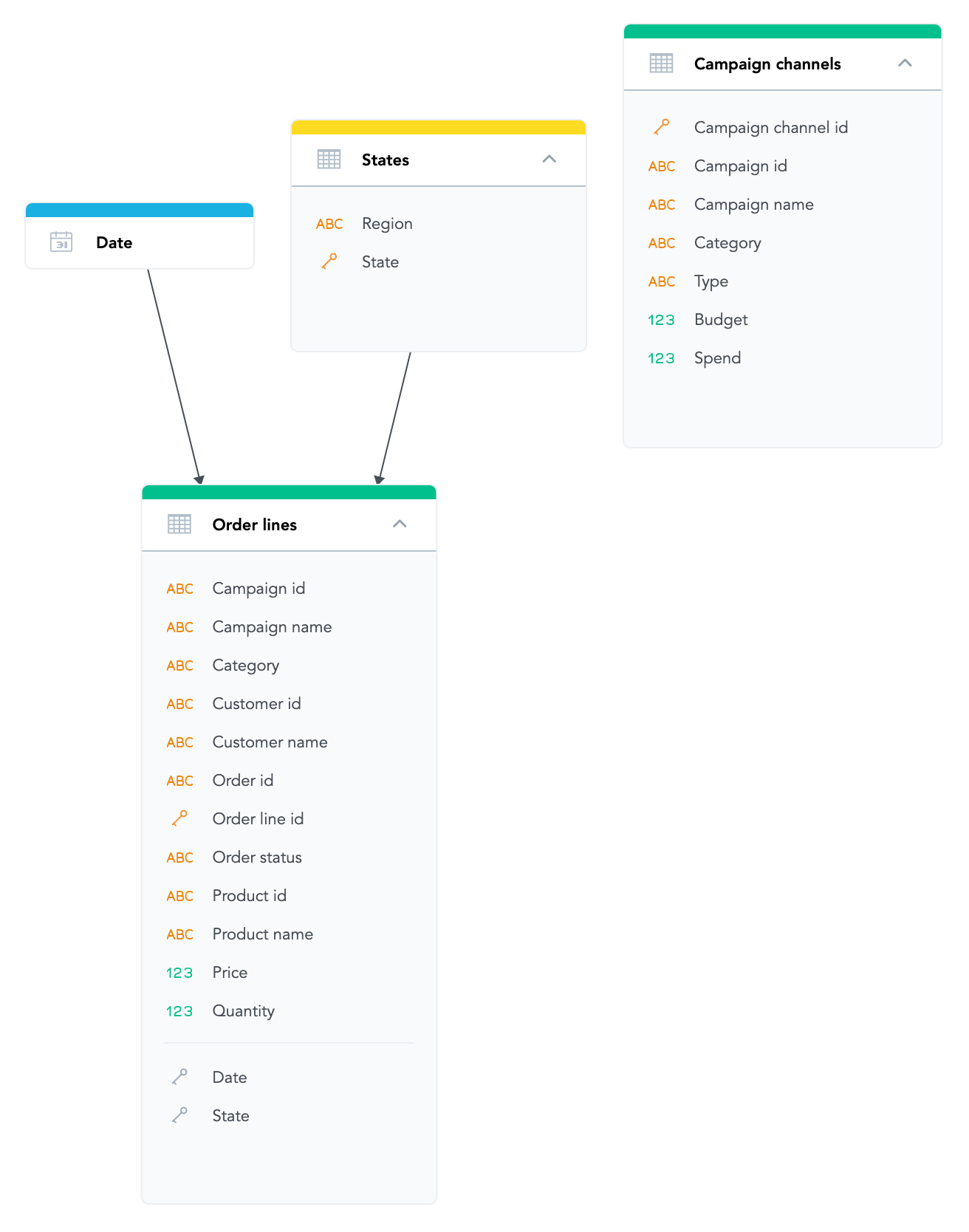969x1232 pixels.
Task: Click the Order lines table icon
Action: point(179,524)
